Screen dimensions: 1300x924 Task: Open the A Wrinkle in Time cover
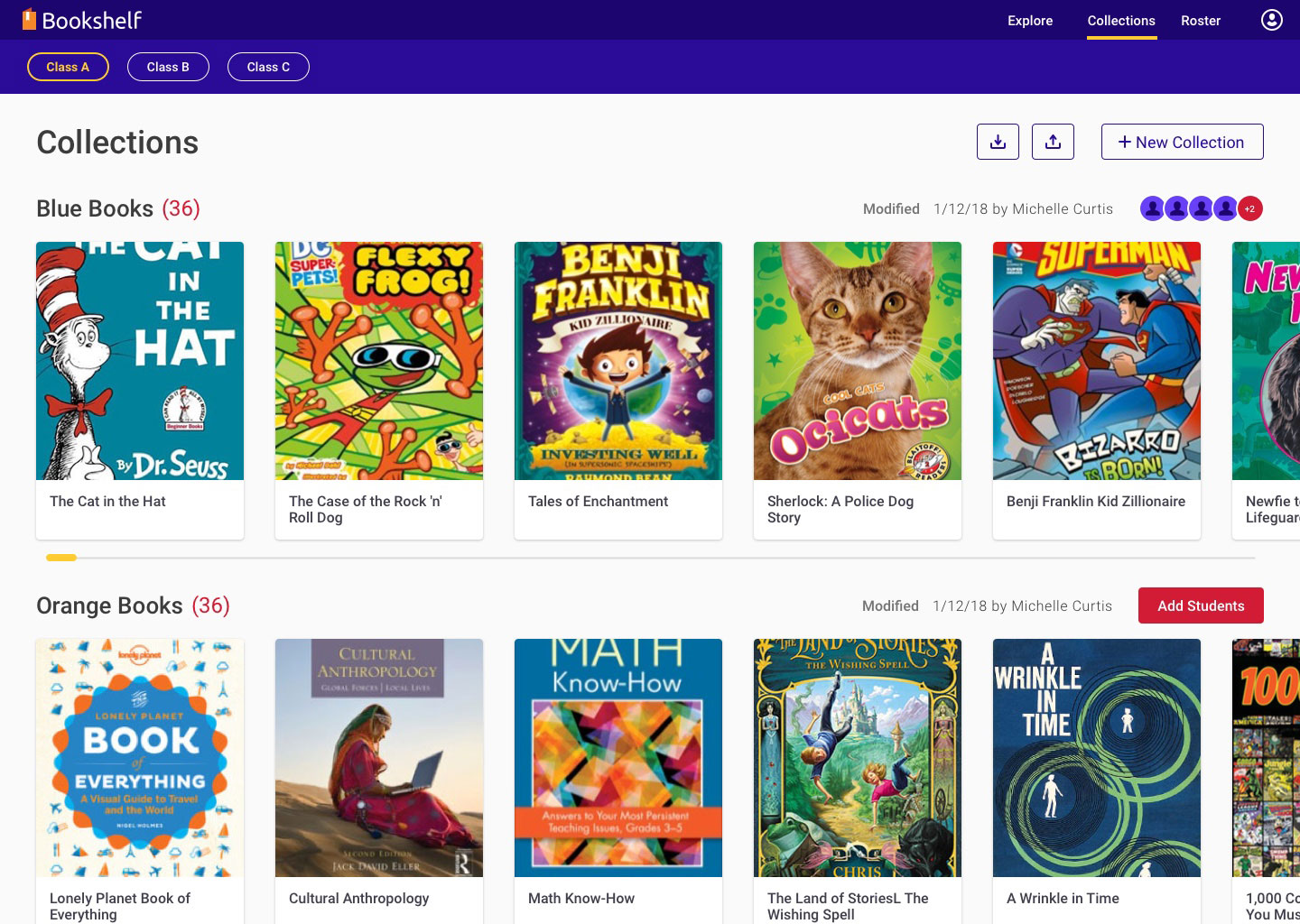(1097, 758)
